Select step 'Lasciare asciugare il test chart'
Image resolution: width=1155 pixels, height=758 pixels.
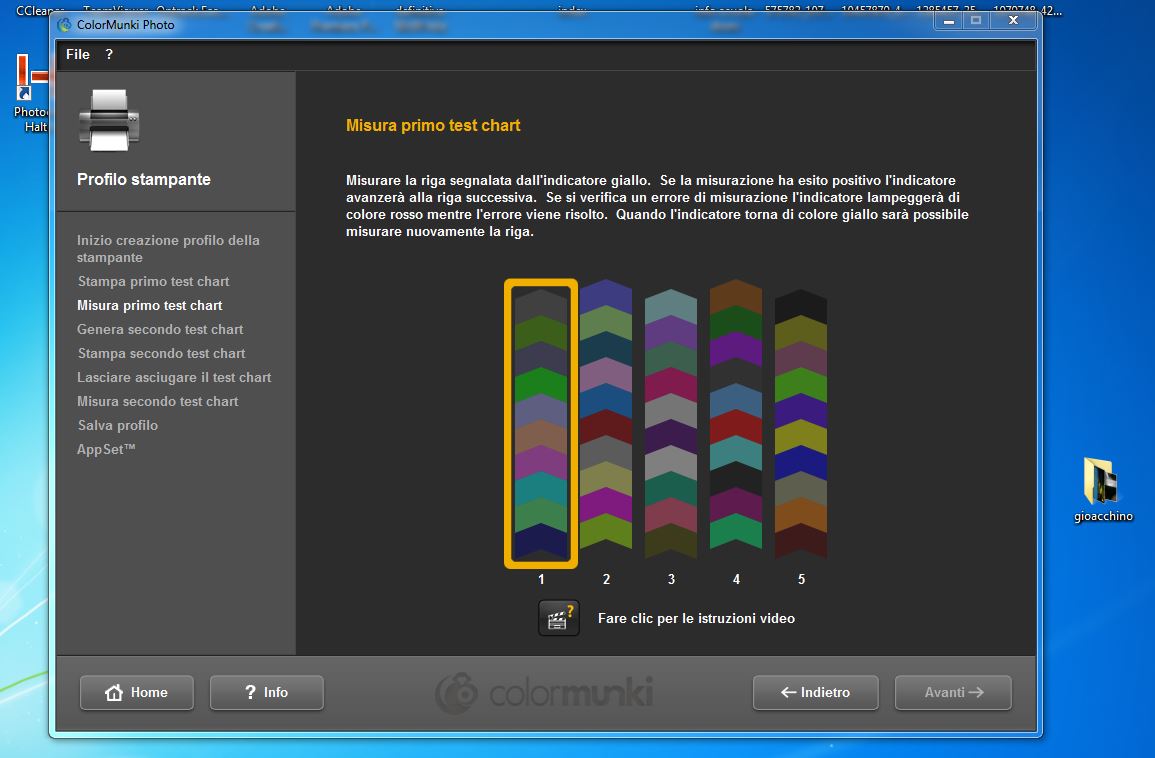pos(174,377)
